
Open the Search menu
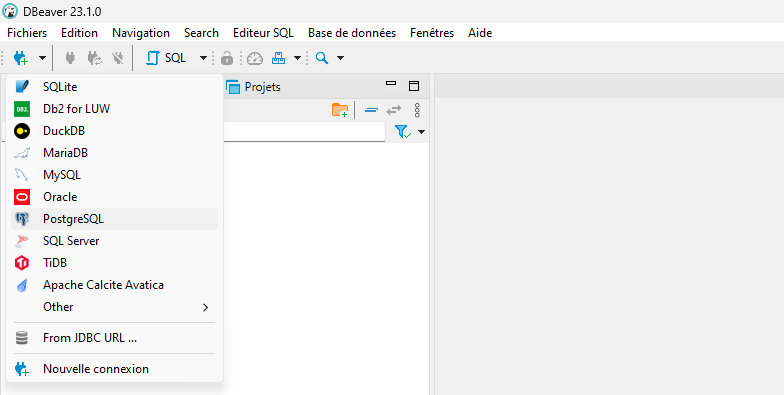coord(201,33)
